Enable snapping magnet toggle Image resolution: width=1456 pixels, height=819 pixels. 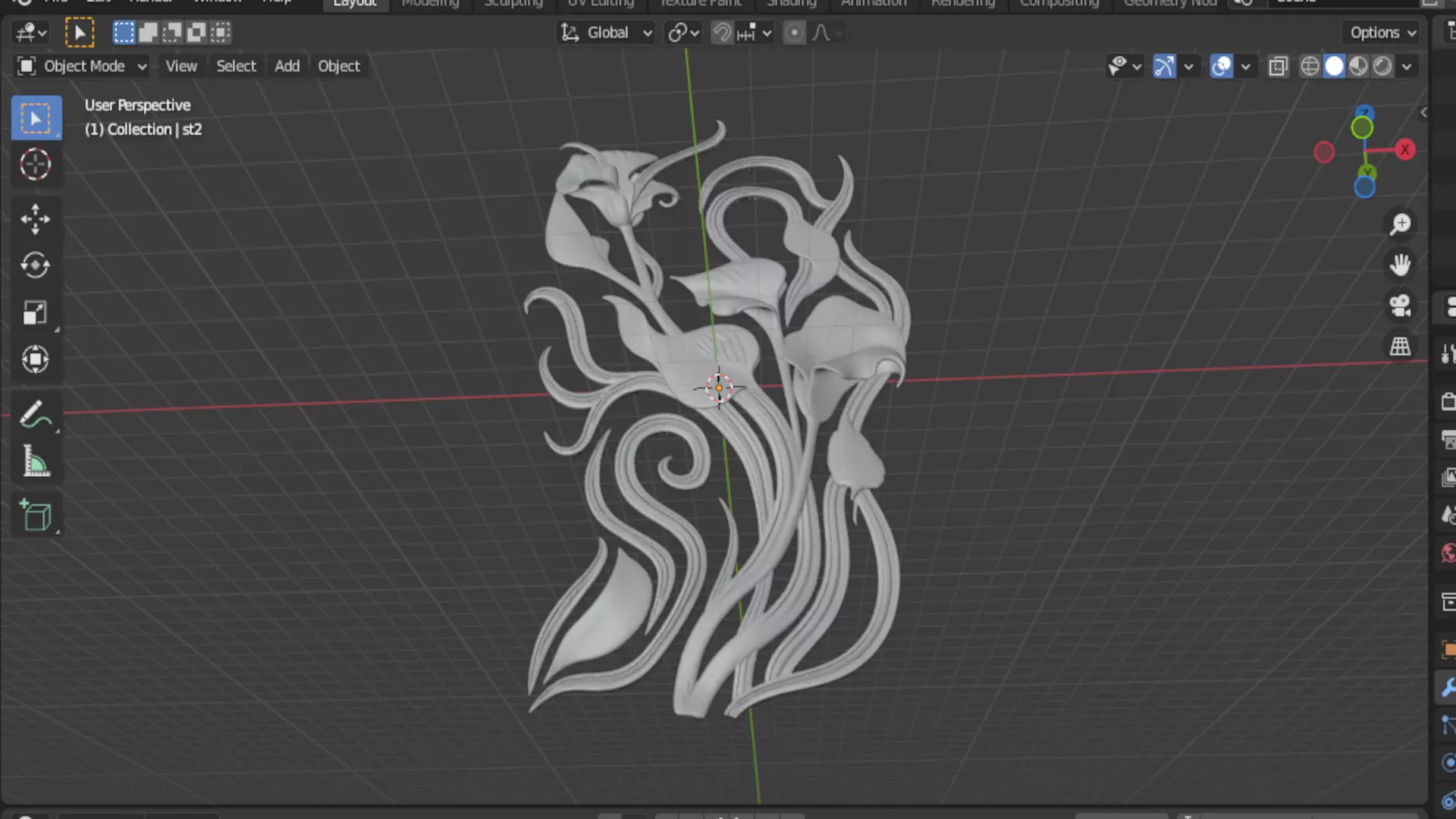click(722, 33)
